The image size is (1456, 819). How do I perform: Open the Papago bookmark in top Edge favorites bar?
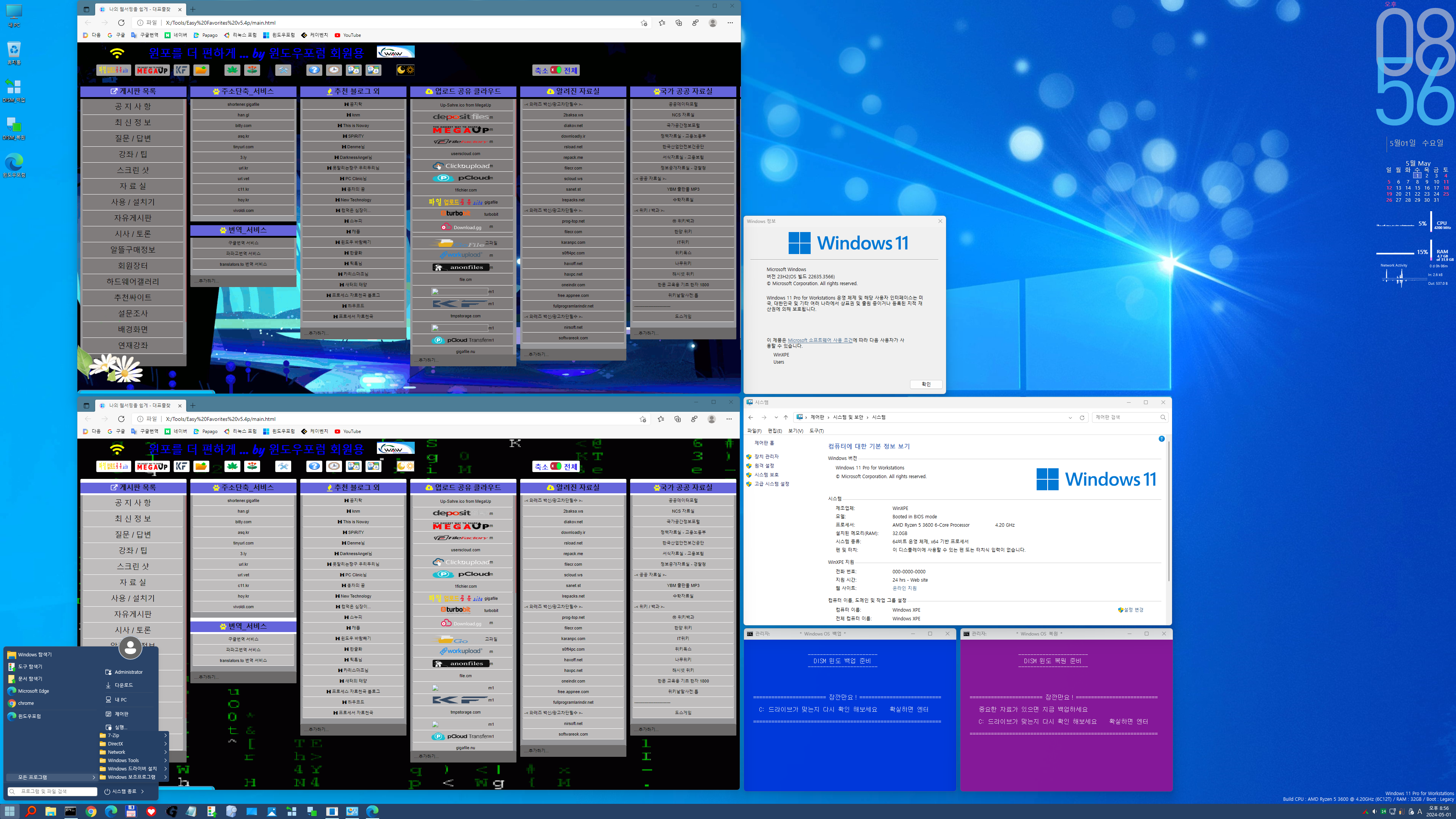coord(206,35)
